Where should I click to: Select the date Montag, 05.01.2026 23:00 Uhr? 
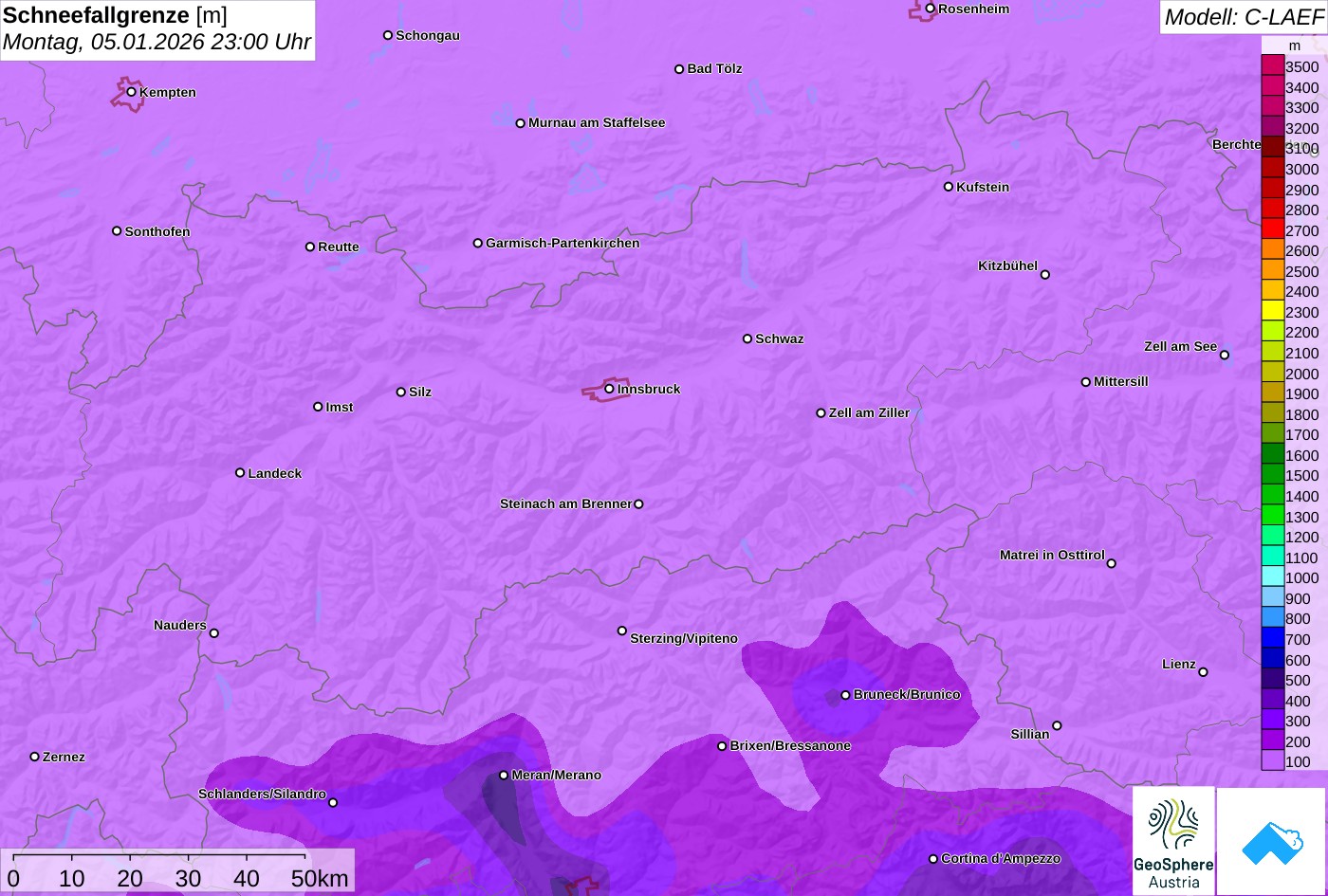click(157, 43)
